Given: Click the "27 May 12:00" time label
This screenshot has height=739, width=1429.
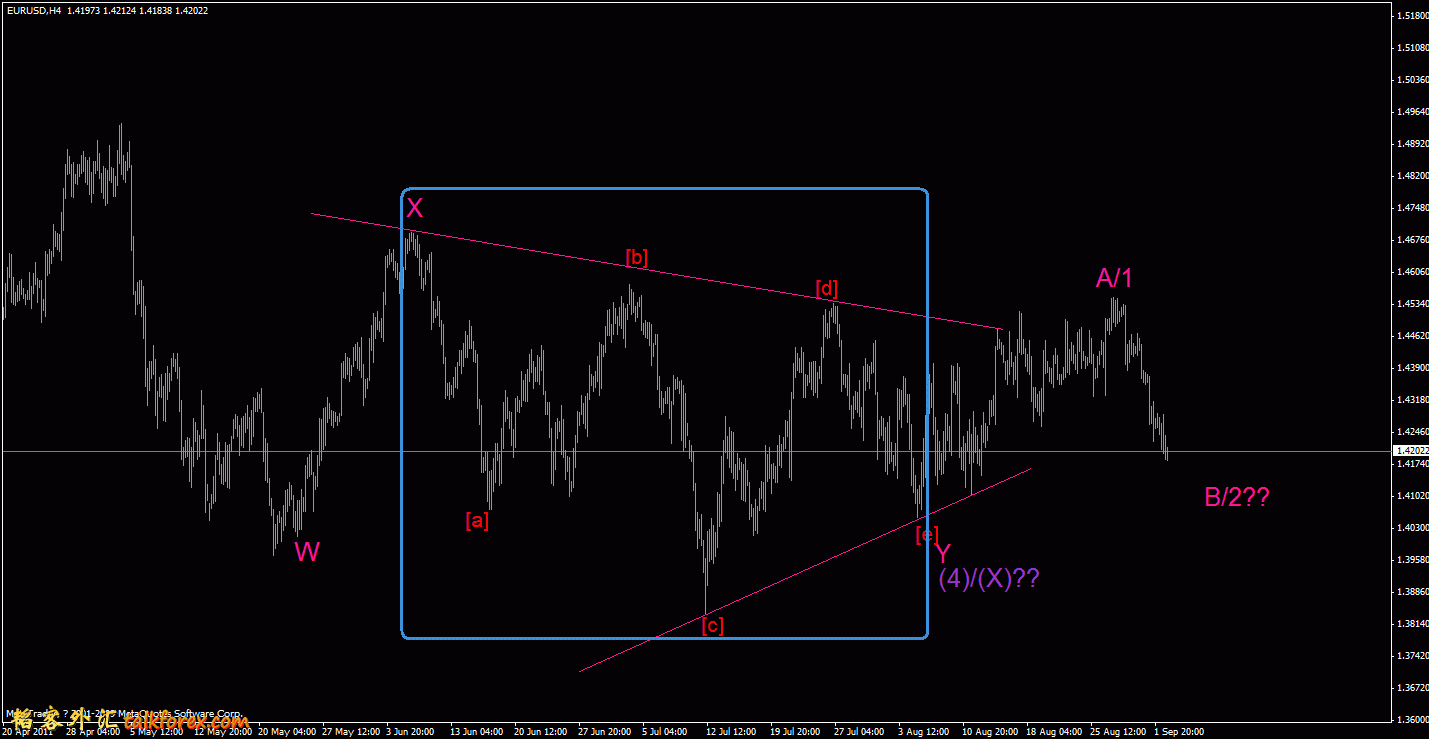Looking at the screenshot, I should coord(350,731).
